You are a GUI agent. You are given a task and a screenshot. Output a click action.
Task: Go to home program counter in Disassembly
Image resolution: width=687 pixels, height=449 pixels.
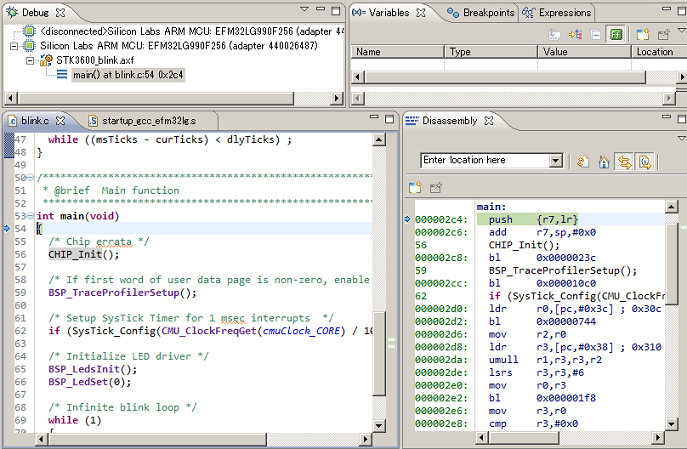pos(604,162)
